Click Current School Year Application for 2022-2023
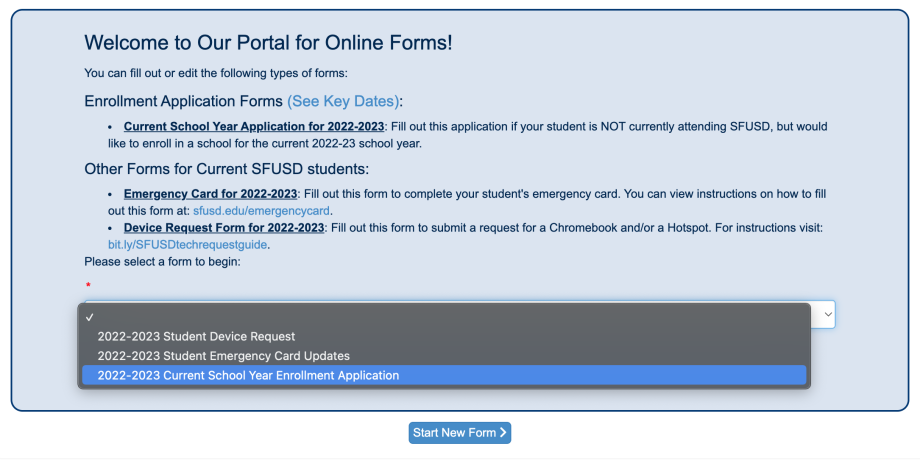Image resolution: width=920 pixels, height=460 pixels. point(254,127)
